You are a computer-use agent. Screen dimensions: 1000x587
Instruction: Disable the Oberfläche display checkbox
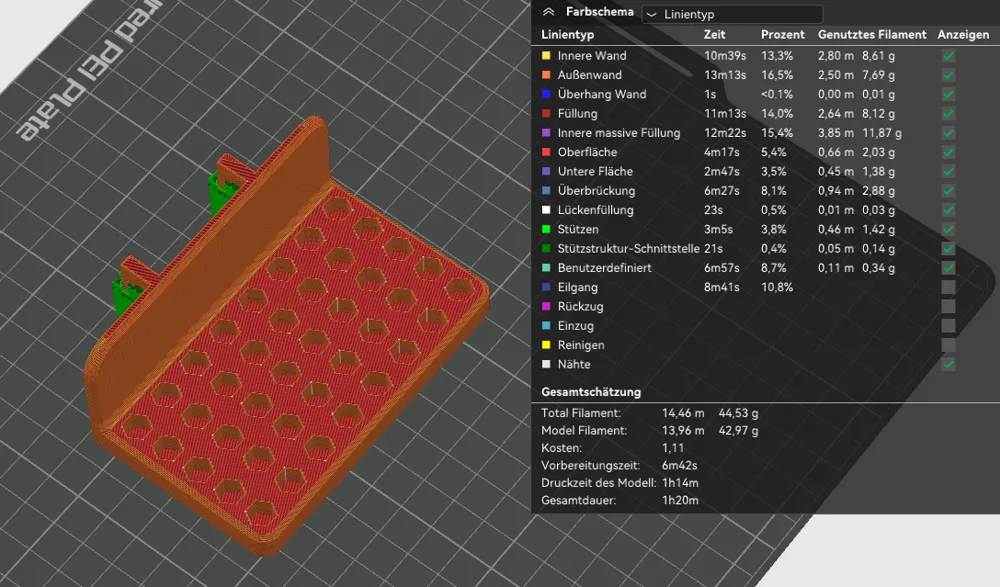947,152
